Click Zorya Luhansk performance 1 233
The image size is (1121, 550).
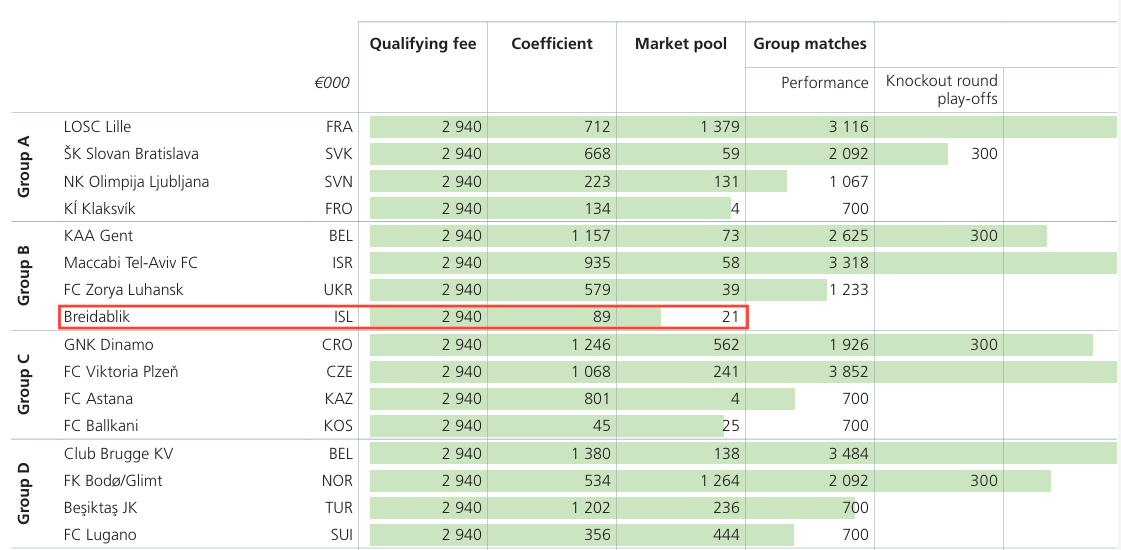tap(849, 290)
